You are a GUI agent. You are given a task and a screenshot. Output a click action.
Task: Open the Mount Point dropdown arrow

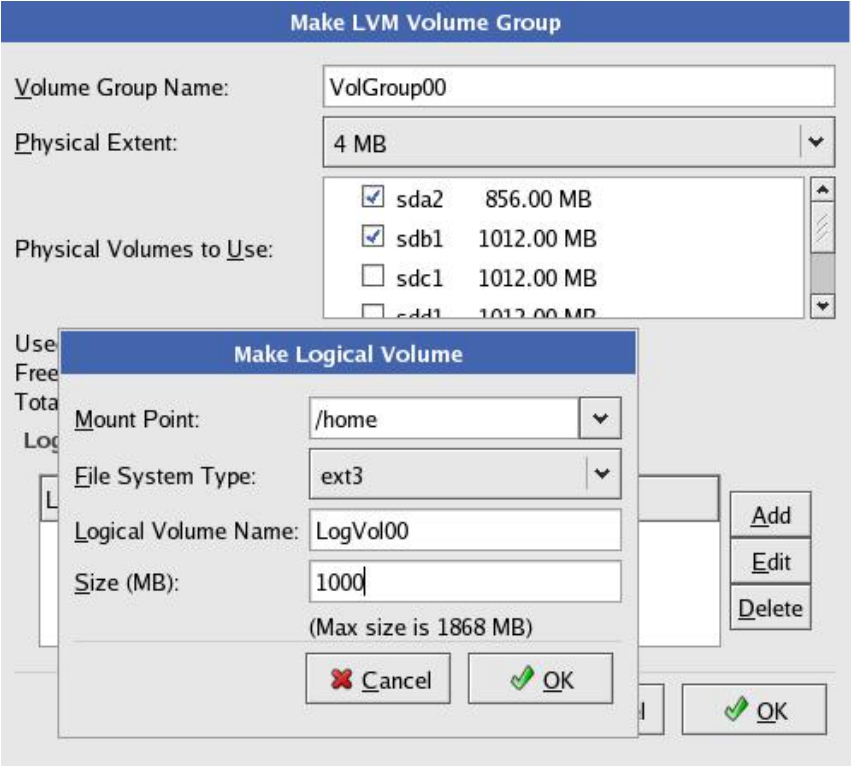[600, 419]
